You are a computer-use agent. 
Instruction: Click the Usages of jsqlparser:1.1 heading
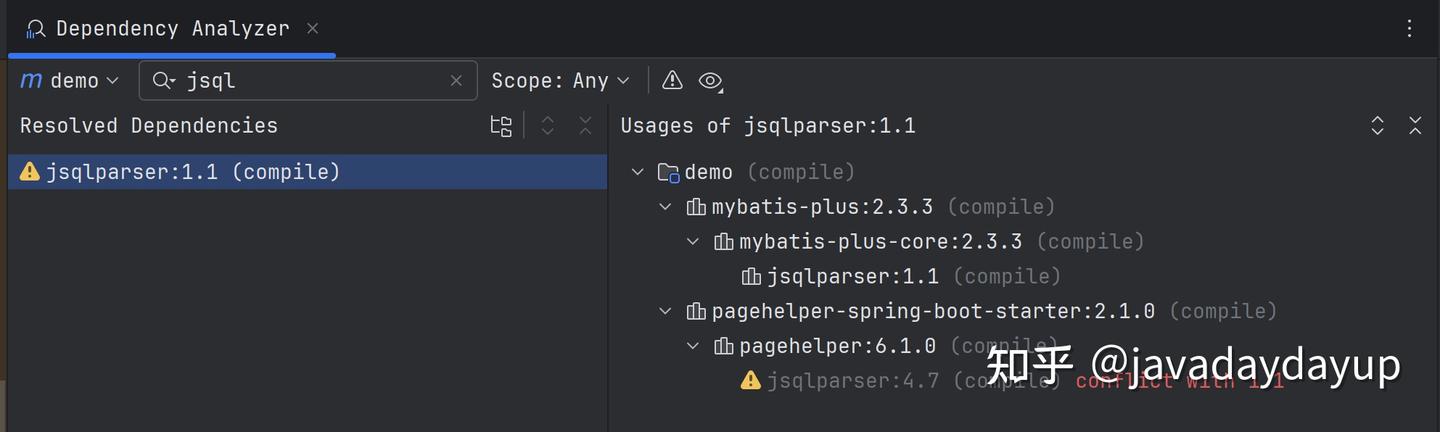pos(768,126)
